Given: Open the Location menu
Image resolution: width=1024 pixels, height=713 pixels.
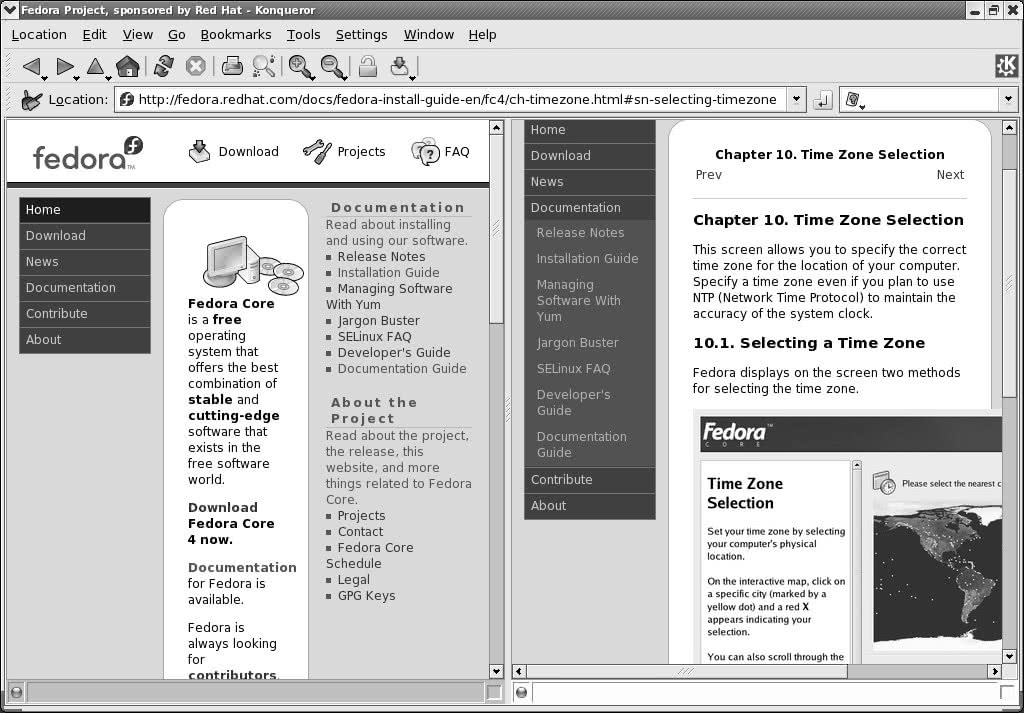Looking at the screenshot, I should (39, 35).
